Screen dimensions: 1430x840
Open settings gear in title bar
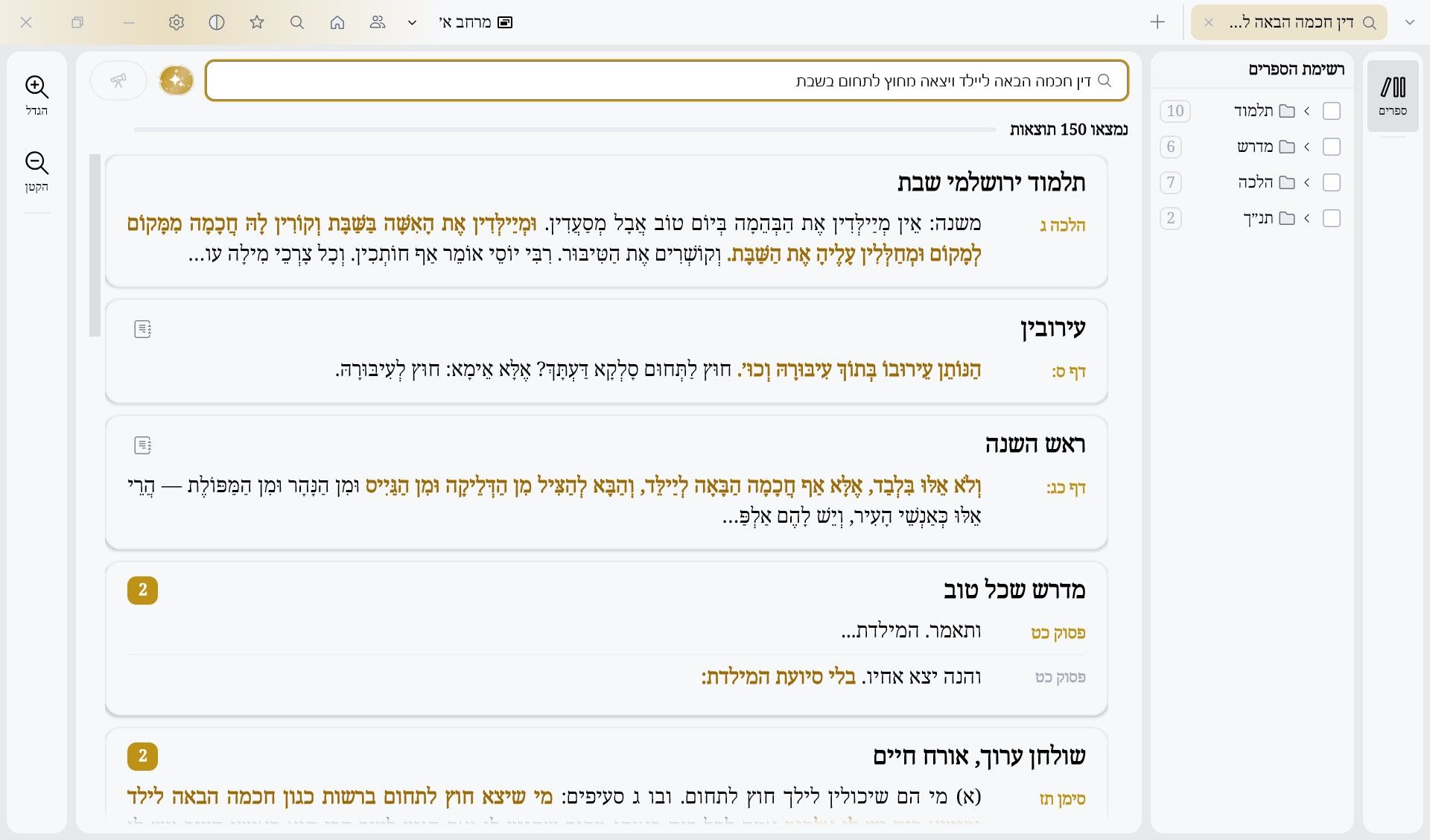(177, 22)
